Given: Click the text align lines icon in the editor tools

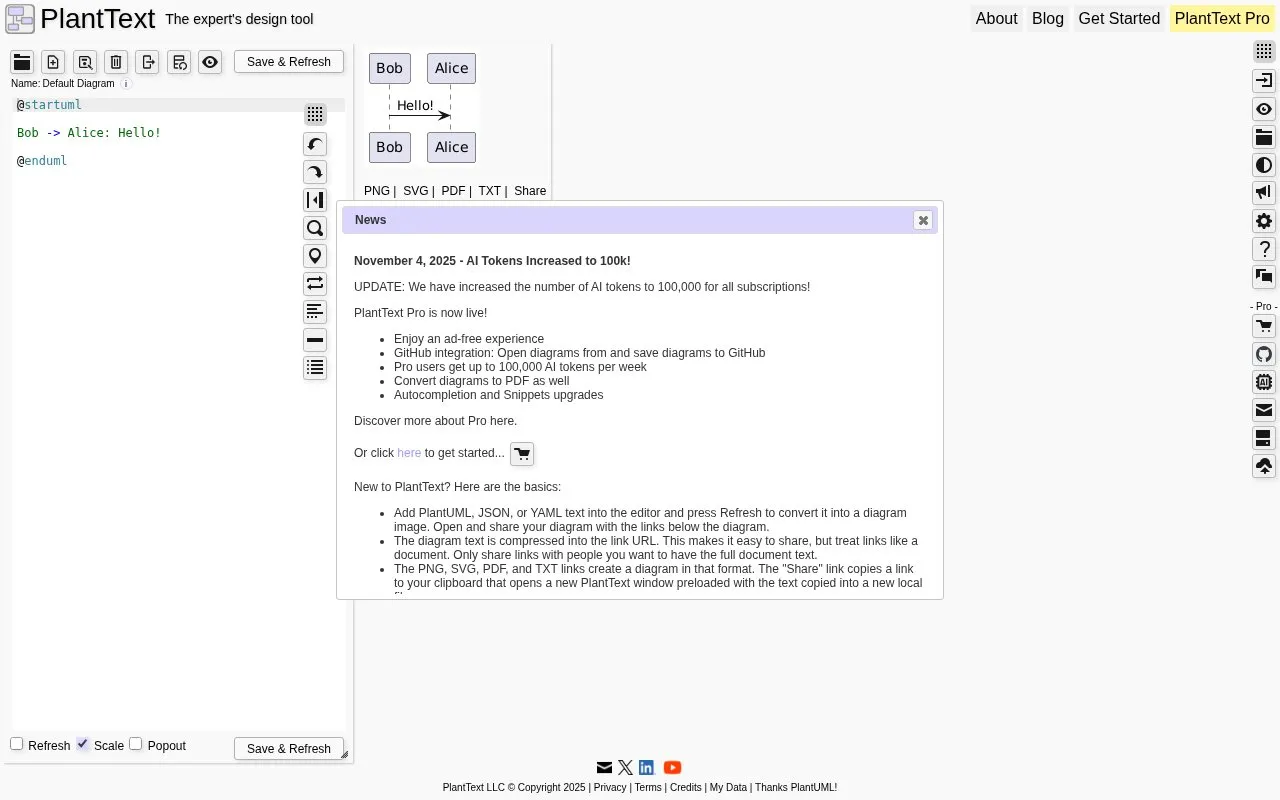Looking at the screenshot, I should [x=315, y=312].
